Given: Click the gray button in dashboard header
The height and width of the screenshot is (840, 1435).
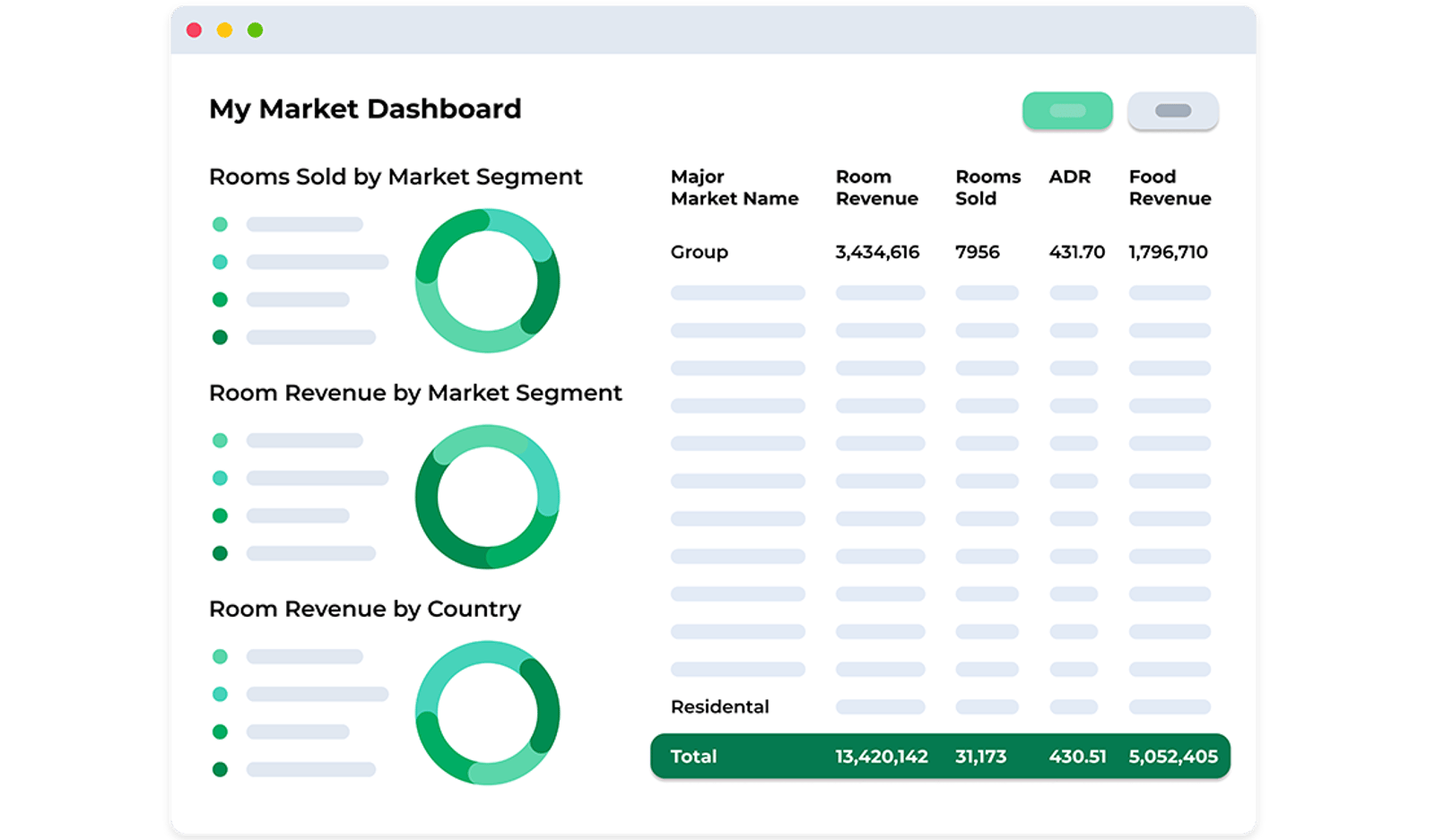Looking at the screenshot, I should click(x=1173, y=110).
